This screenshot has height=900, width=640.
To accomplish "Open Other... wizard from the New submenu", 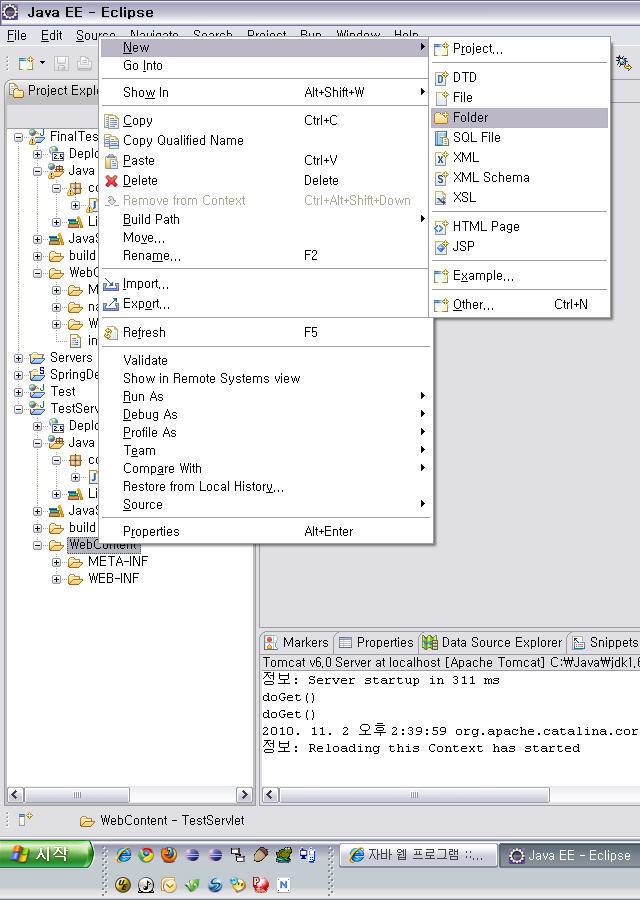I will click(519, 305).
